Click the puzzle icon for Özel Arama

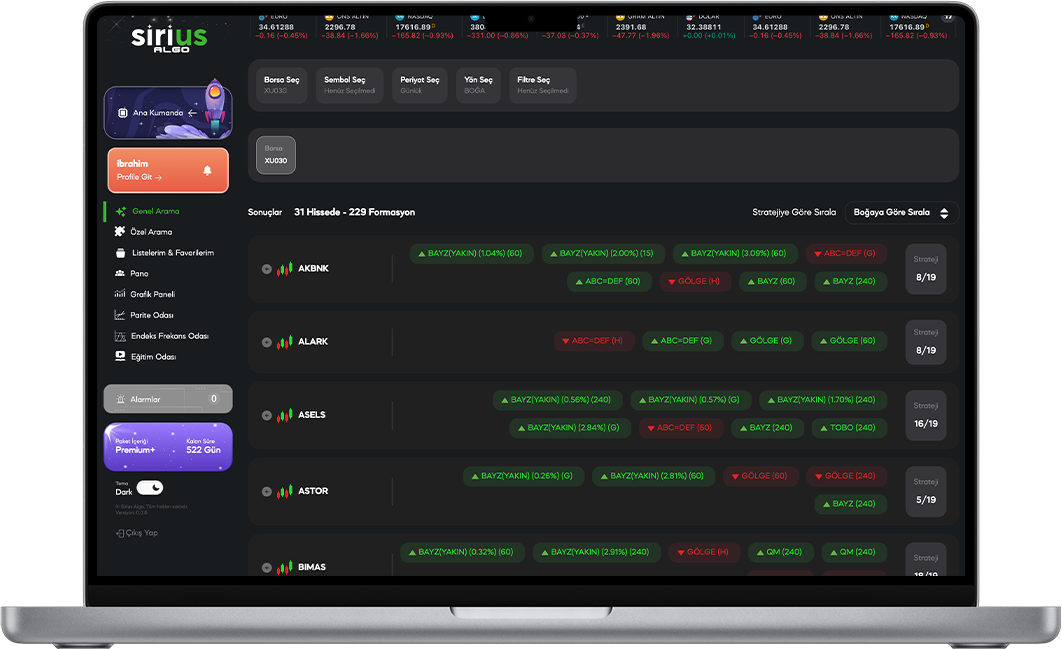coord(120,232)
